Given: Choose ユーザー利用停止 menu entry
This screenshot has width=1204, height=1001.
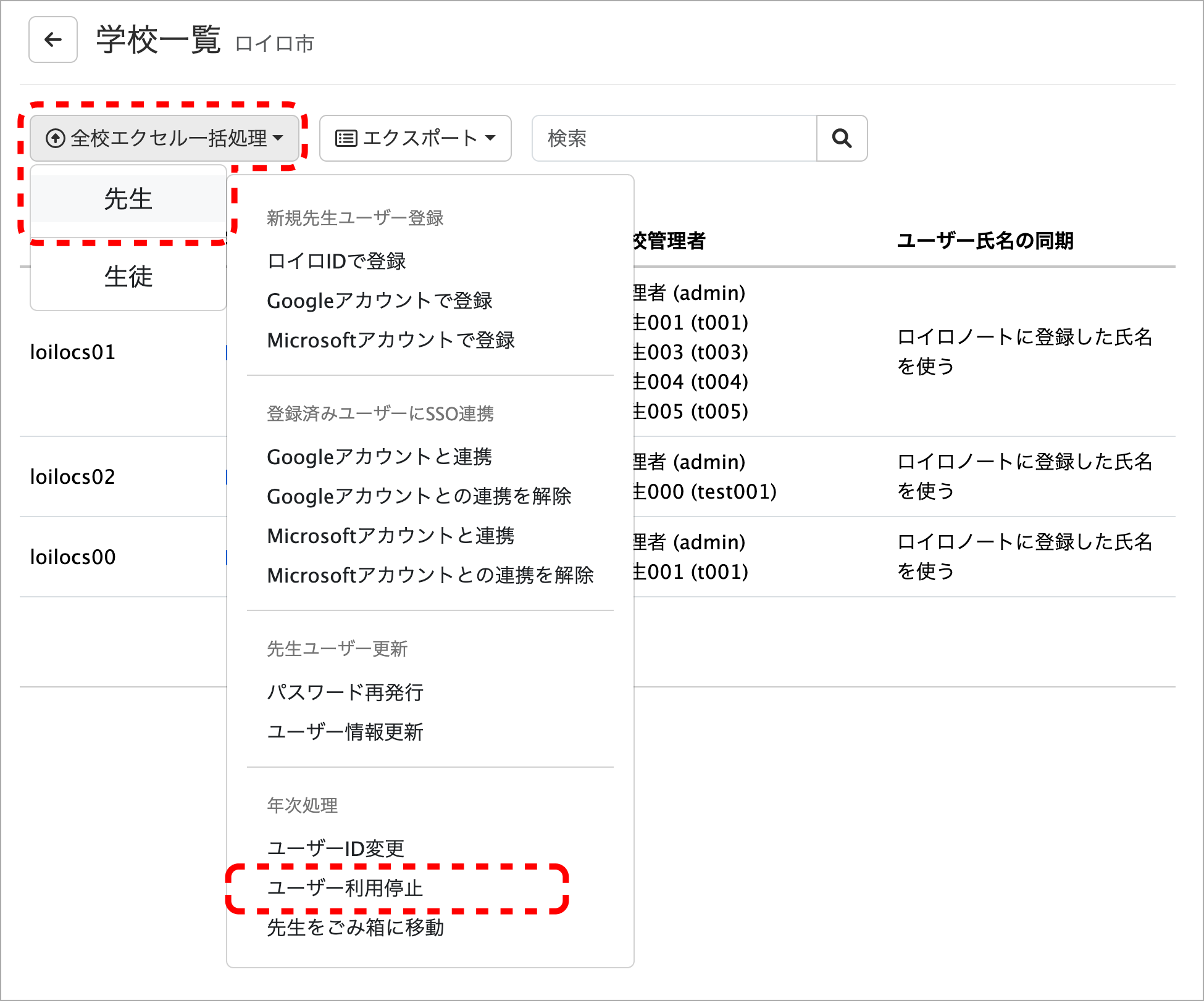Looking at the screenshot, I should coord(345,887).
